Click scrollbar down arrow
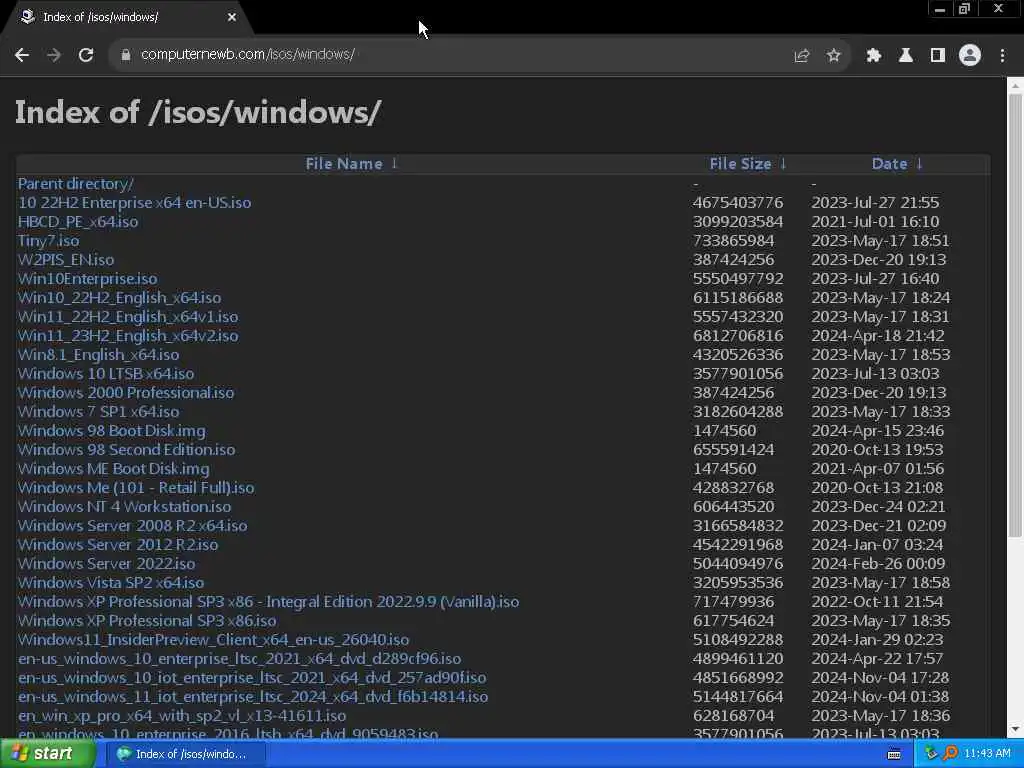Viewport: 1024px width, 768px height. (1015, 729)
